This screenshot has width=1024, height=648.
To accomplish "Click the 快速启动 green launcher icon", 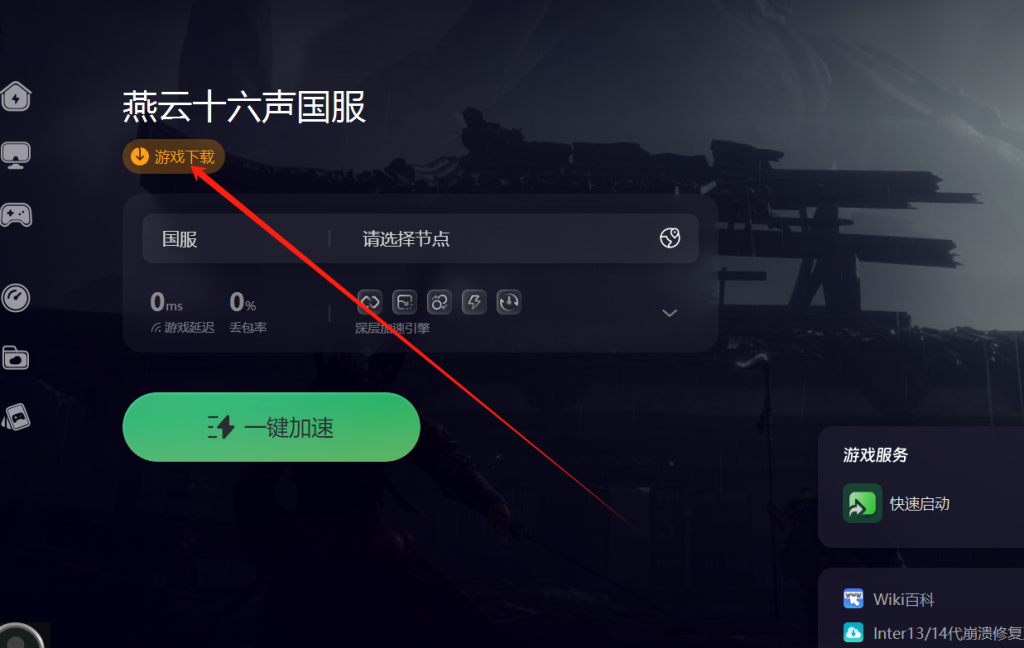I will point(862,503).
